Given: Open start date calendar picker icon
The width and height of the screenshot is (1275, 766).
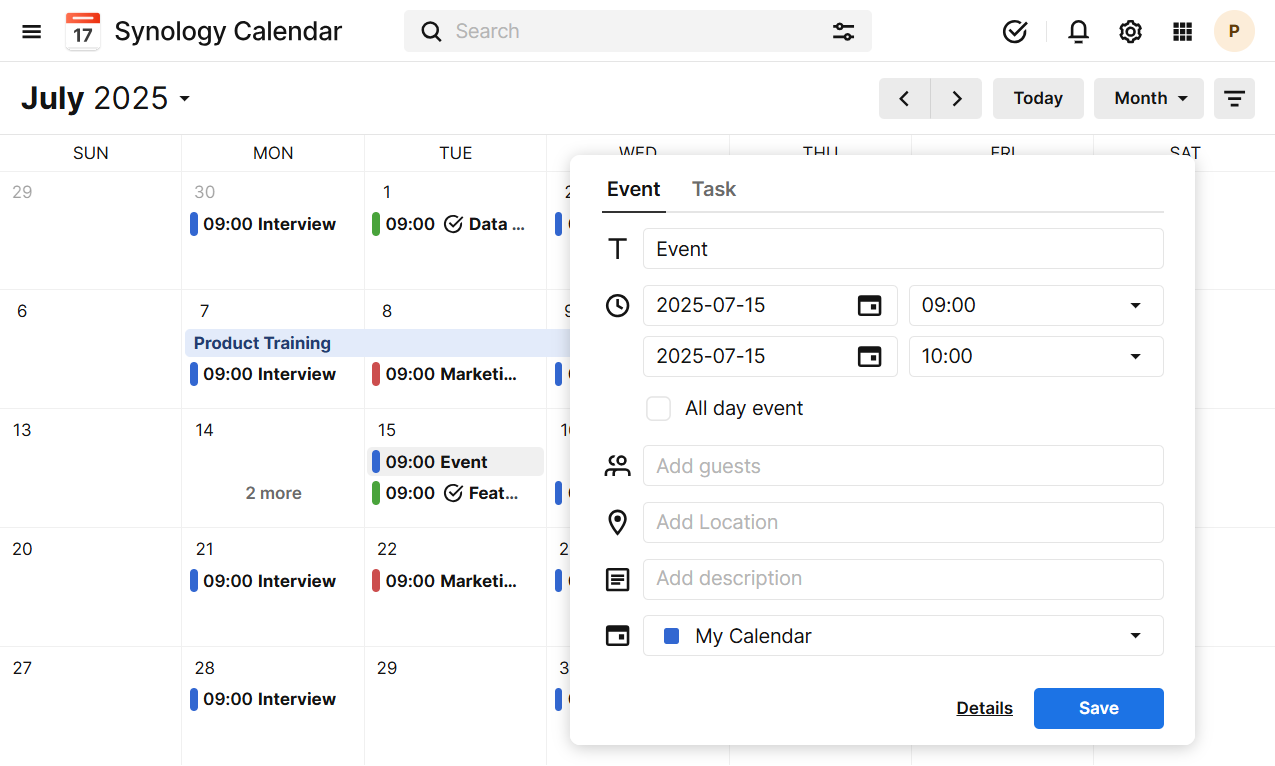Looking at the screenshot, I should 870,306.
